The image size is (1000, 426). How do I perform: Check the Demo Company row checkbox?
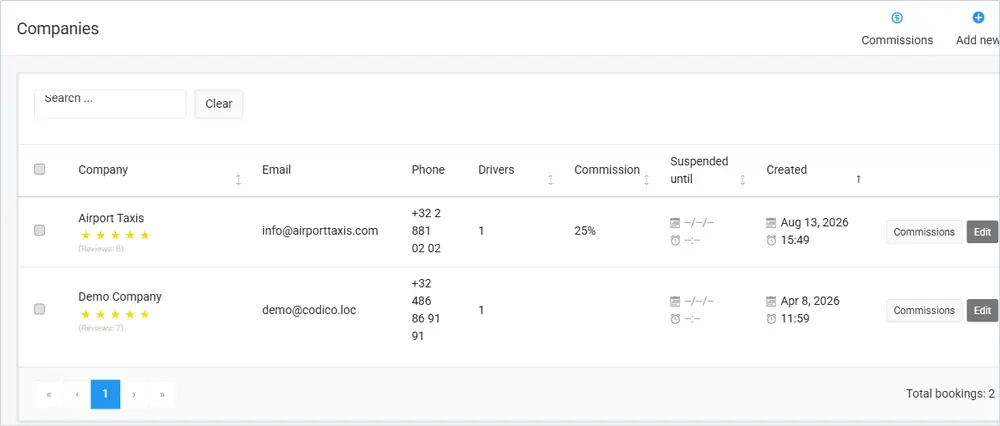[40, 309]
